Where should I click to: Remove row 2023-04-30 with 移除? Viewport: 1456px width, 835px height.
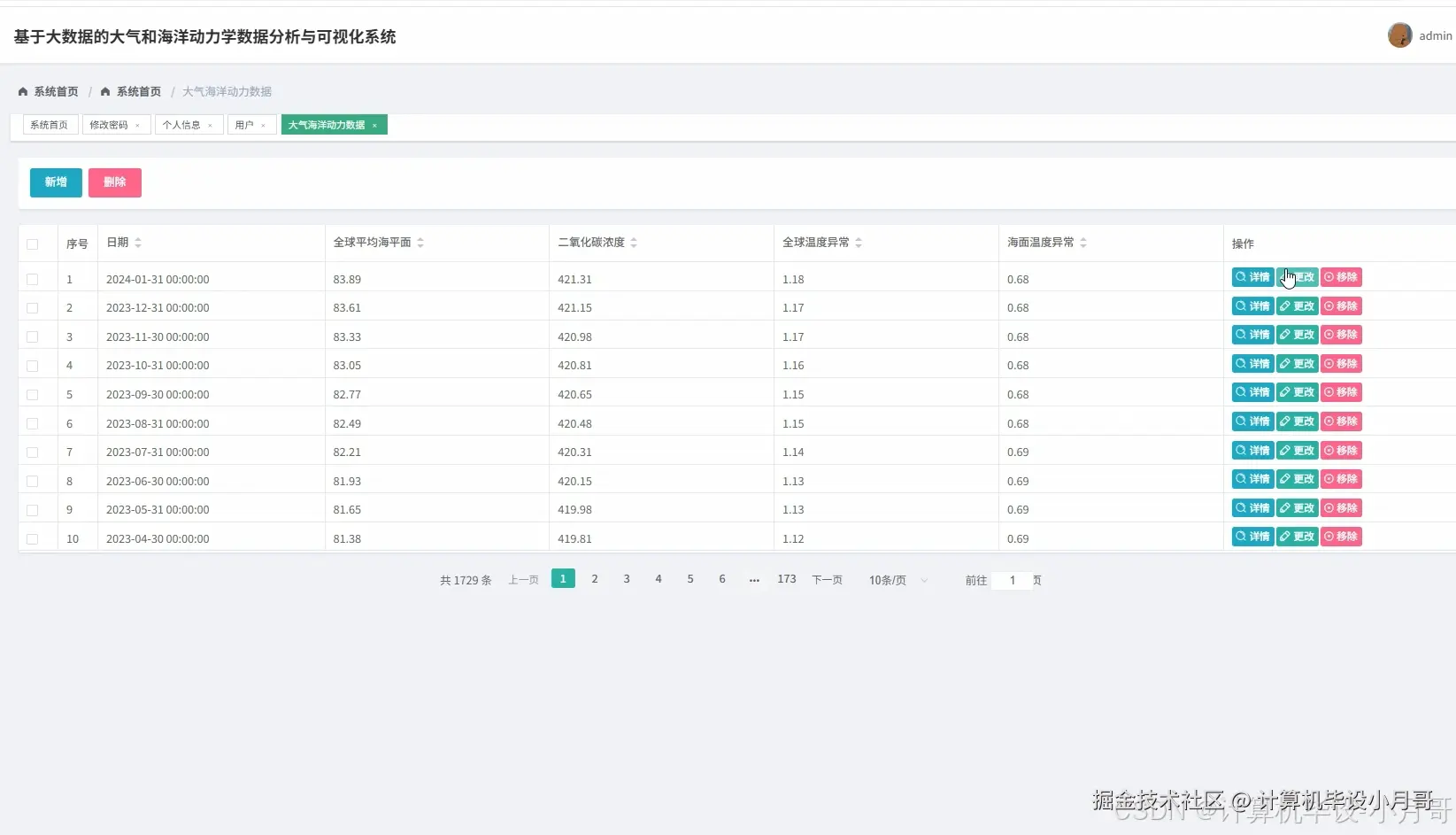pyautogui.click(x=1341, y=537)
